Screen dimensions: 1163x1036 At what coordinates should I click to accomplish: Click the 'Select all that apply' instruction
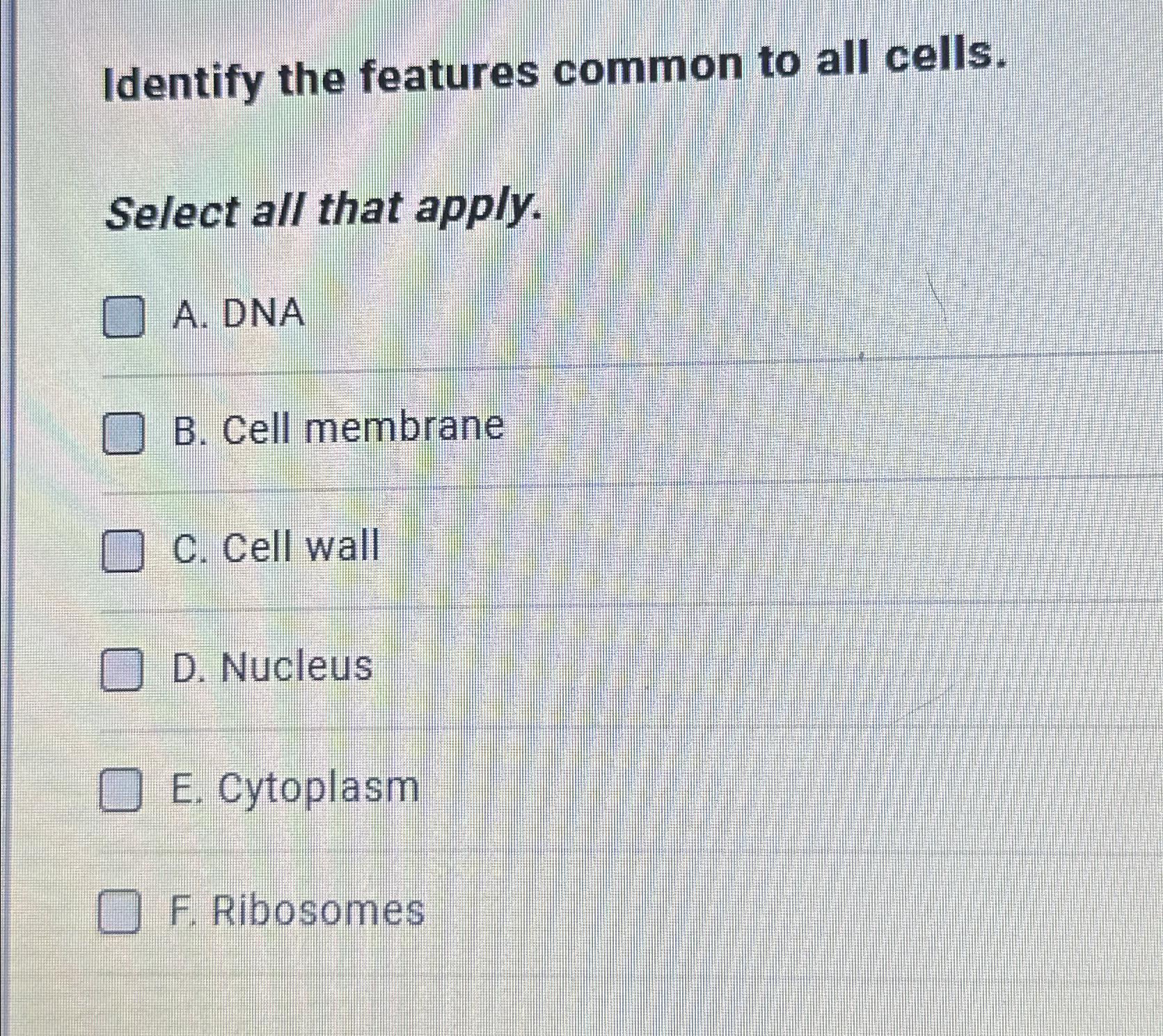click(324, 210)
